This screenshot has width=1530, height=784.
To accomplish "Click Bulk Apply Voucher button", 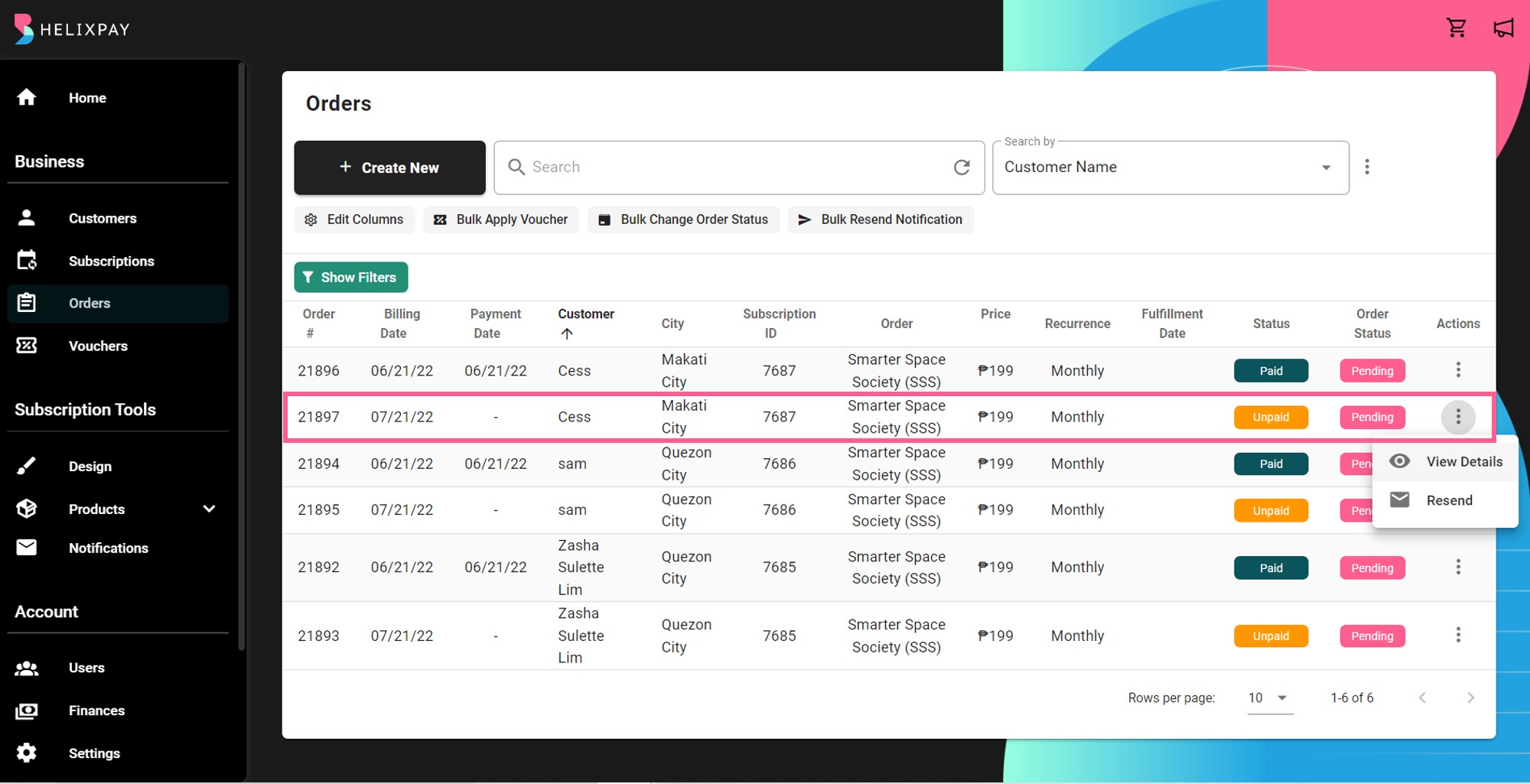I will [x=501, y=220].
